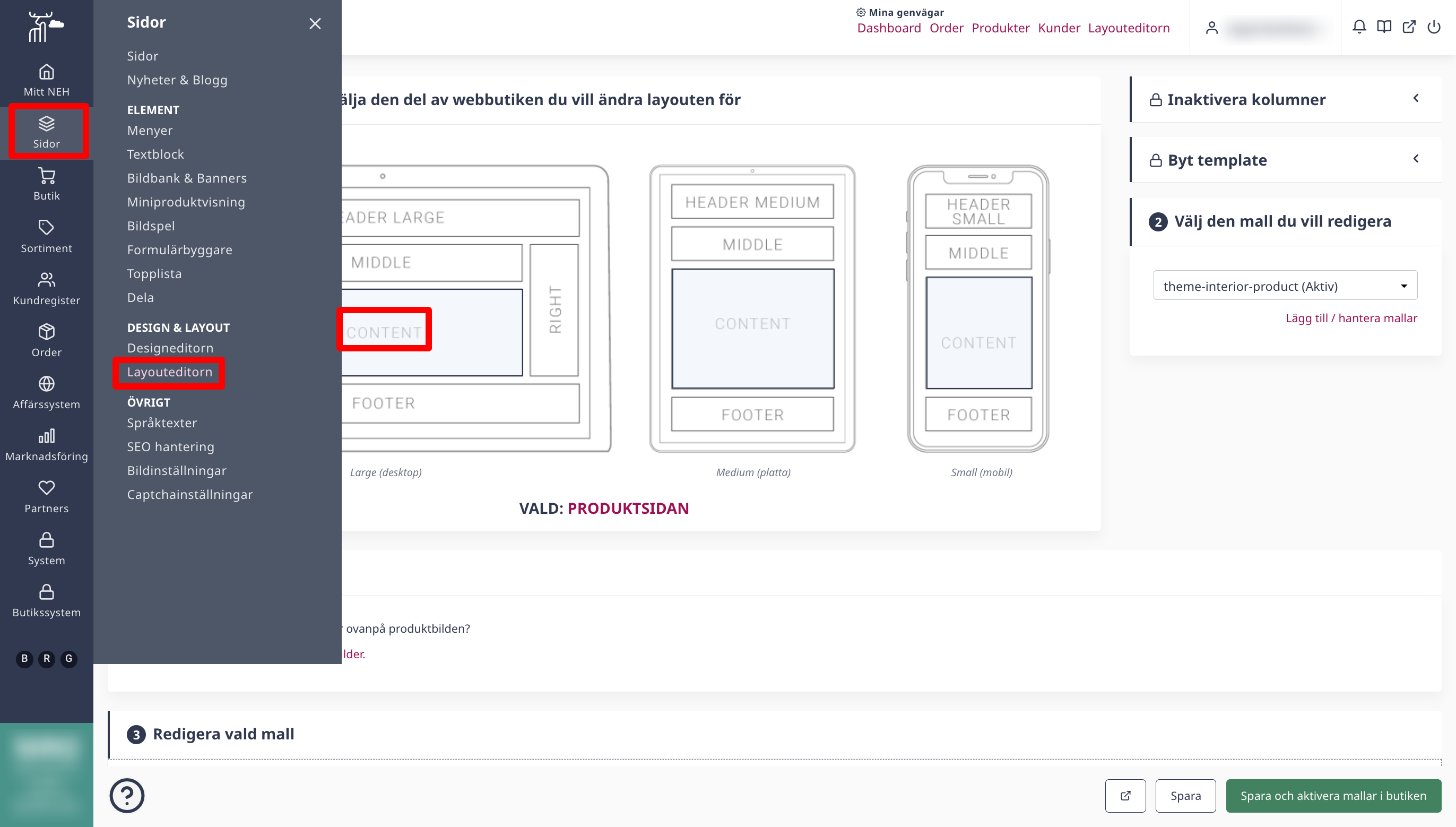Screen dimensions: 1456x827
Task: Open Mitt NEH home section
Action: [x=47, y=80]
